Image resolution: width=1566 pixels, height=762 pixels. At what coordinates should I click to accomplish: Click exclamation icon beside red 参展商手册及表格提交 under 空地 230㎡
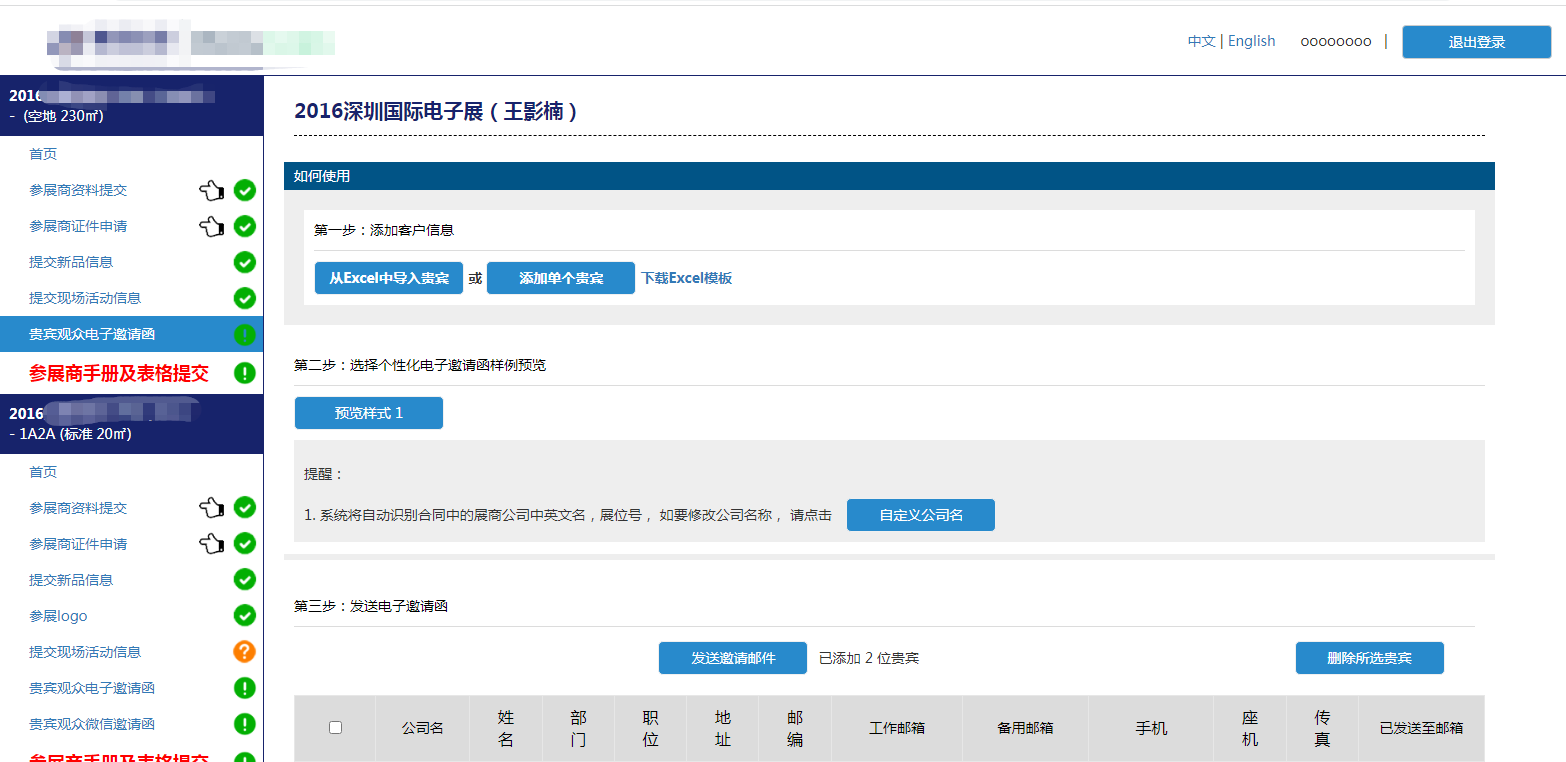click(245, 373)
